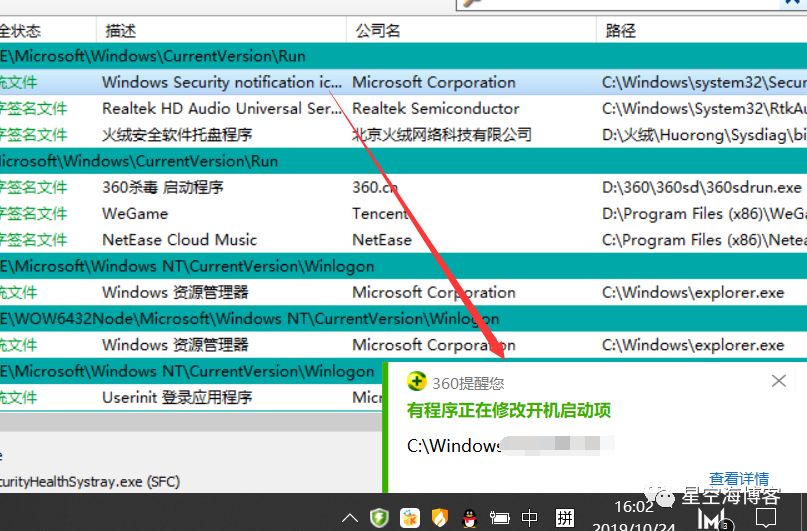Click status cell of the 360杀毒 row
807x531 pixels.
click(x=33, y=187)
